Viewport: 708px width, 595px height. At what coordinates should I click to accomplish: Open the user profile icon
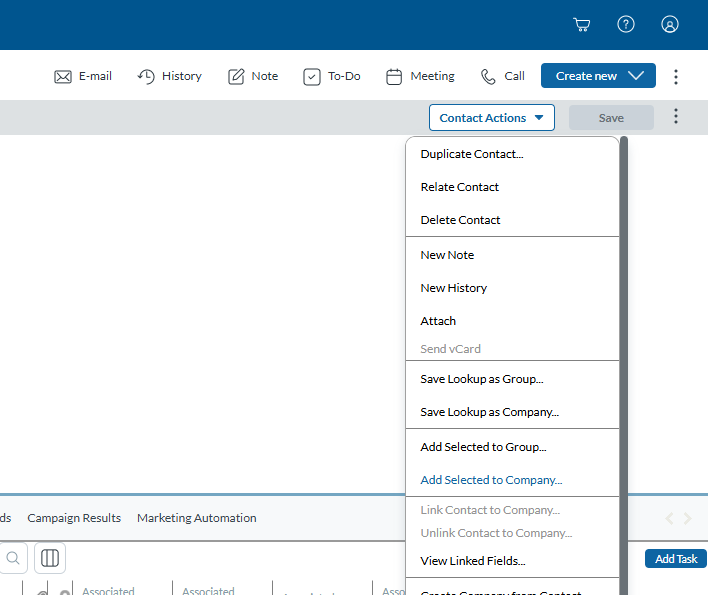click(670, 24)
